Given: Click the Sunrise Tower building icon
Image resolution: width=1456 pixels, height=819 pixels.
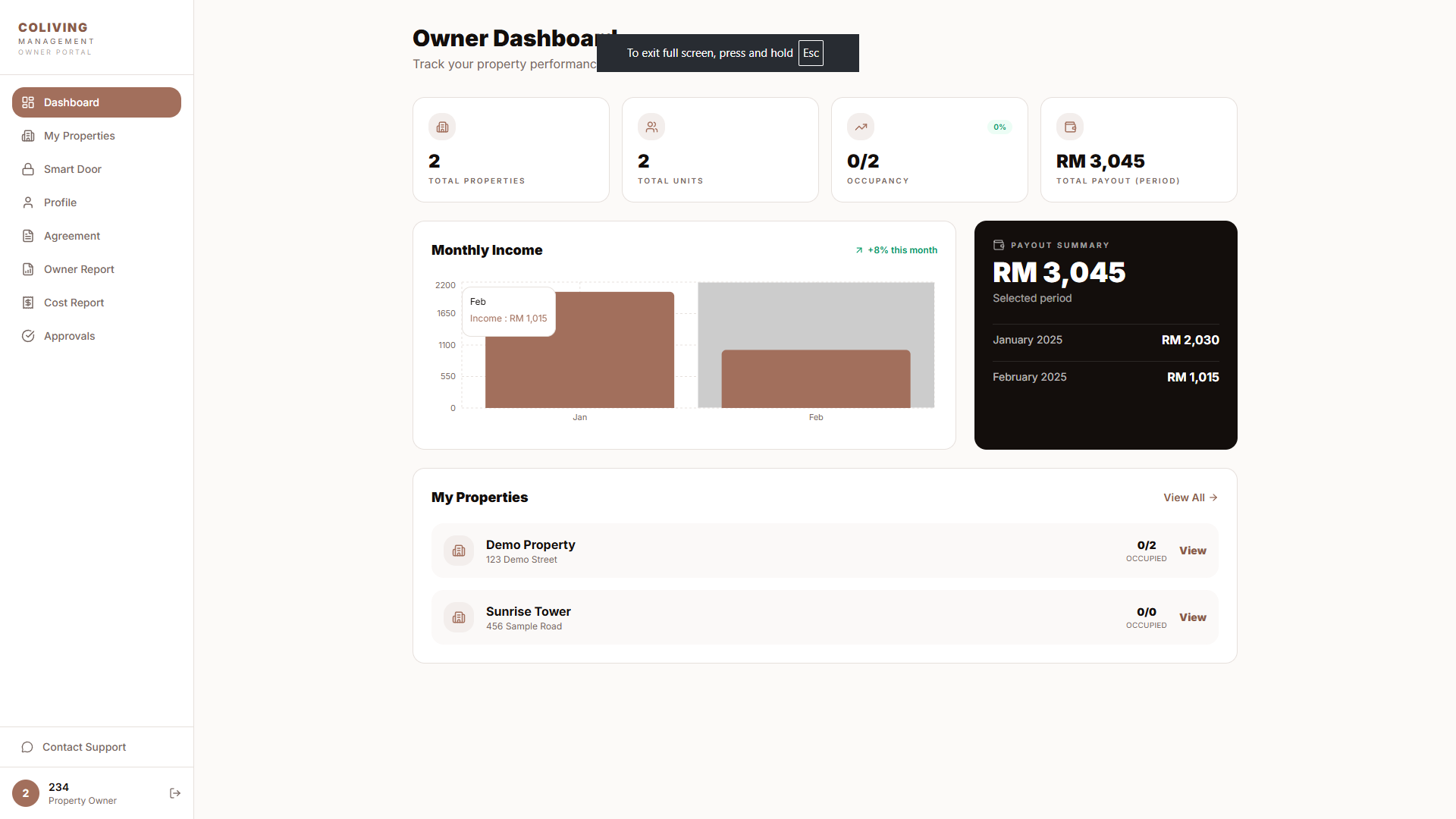Looking at the screenshot, I should click(x=459, y=617).
